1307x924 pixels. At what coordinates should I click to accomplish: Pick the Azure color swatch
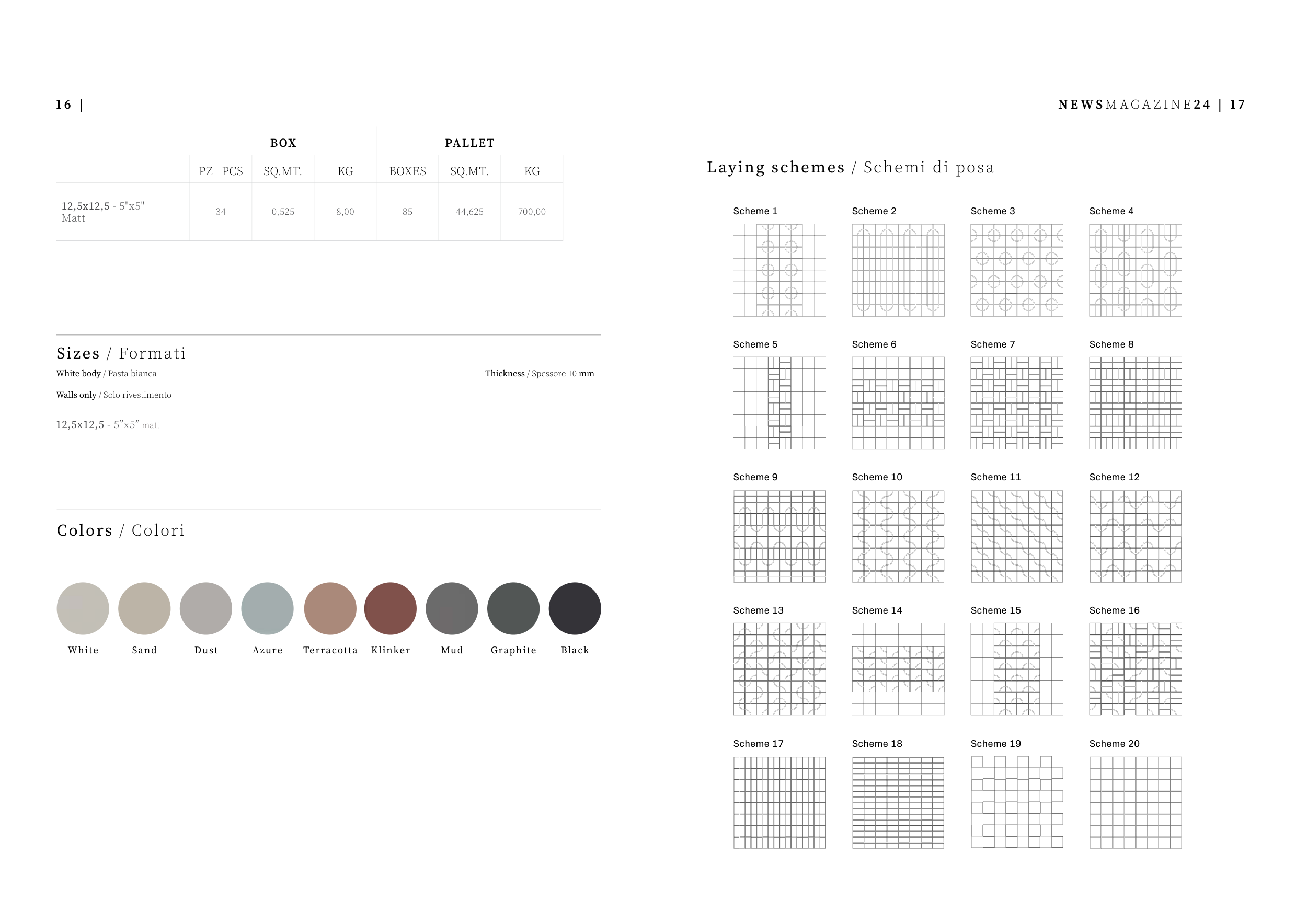click(x=268, y=608)
